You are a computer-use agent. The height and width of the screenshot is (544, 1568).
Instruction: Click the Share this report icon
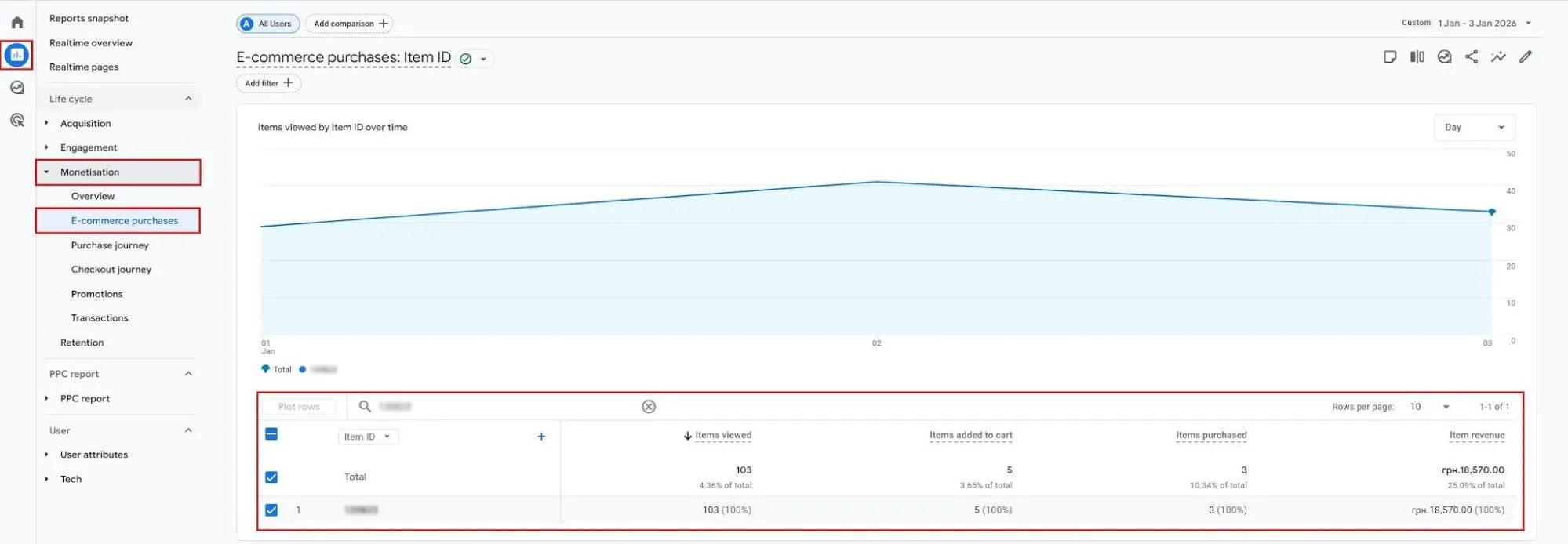point(1472,56)
